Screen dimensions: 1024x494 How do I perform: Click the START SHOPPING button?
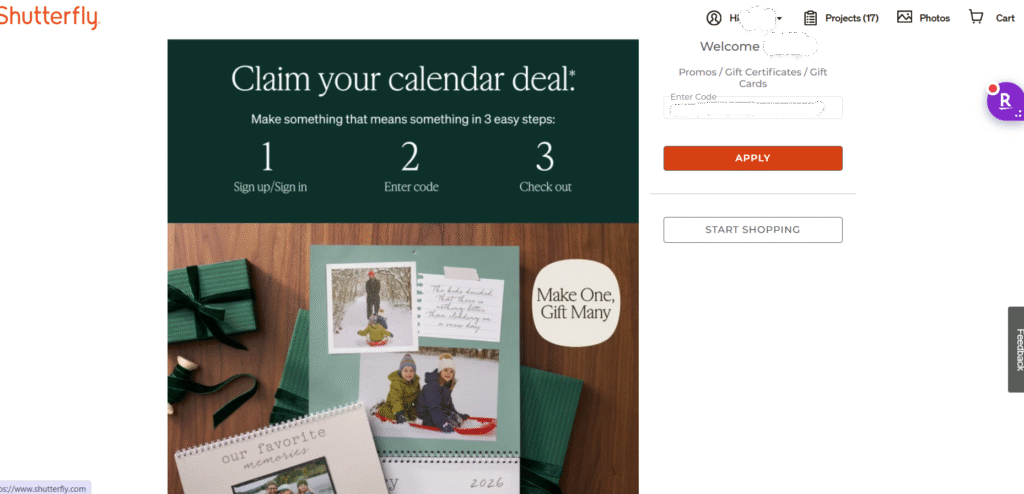tap(753, 230)
